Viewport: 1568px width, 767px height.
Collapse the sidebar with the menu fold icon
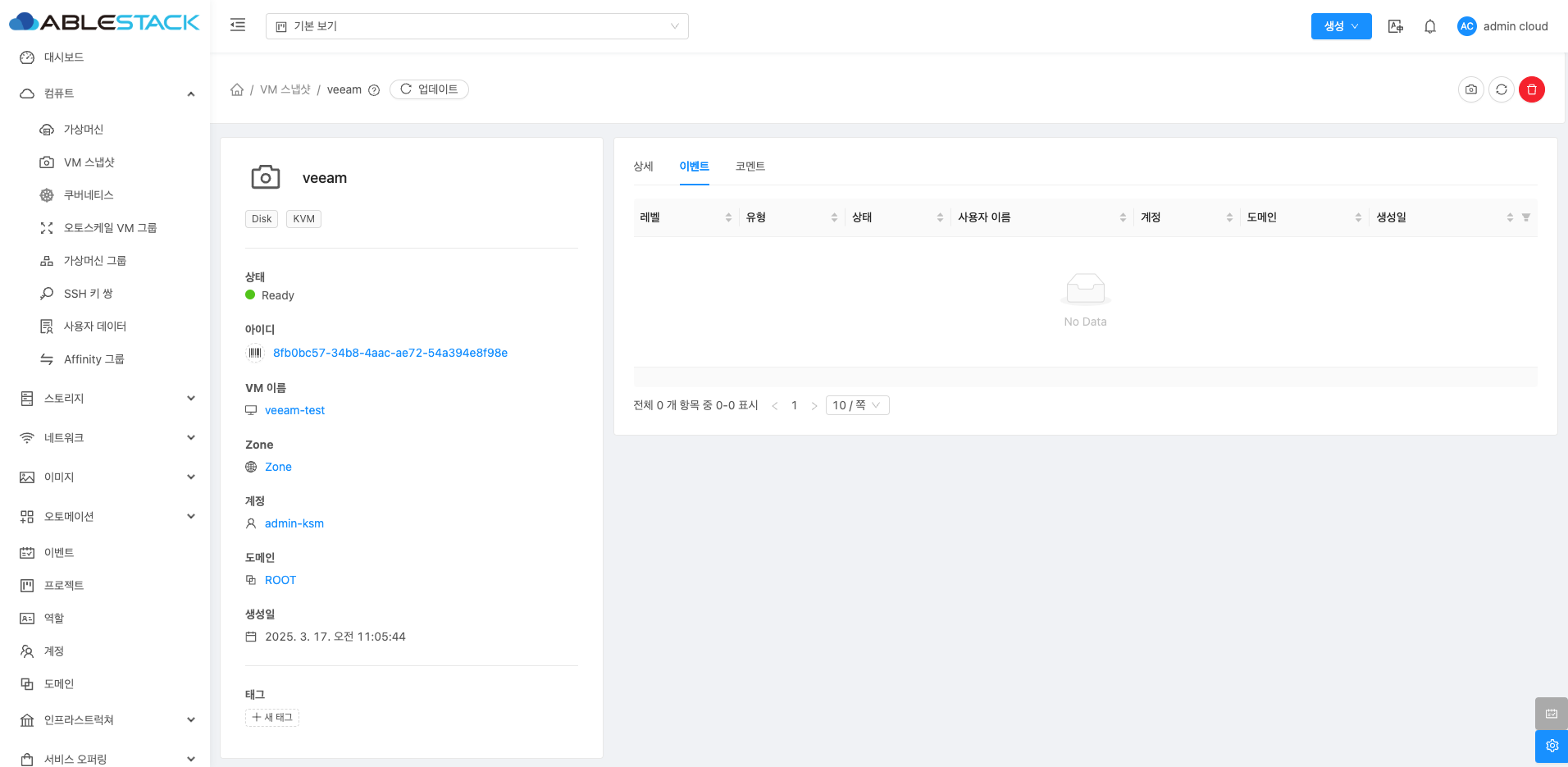[238, 25]
